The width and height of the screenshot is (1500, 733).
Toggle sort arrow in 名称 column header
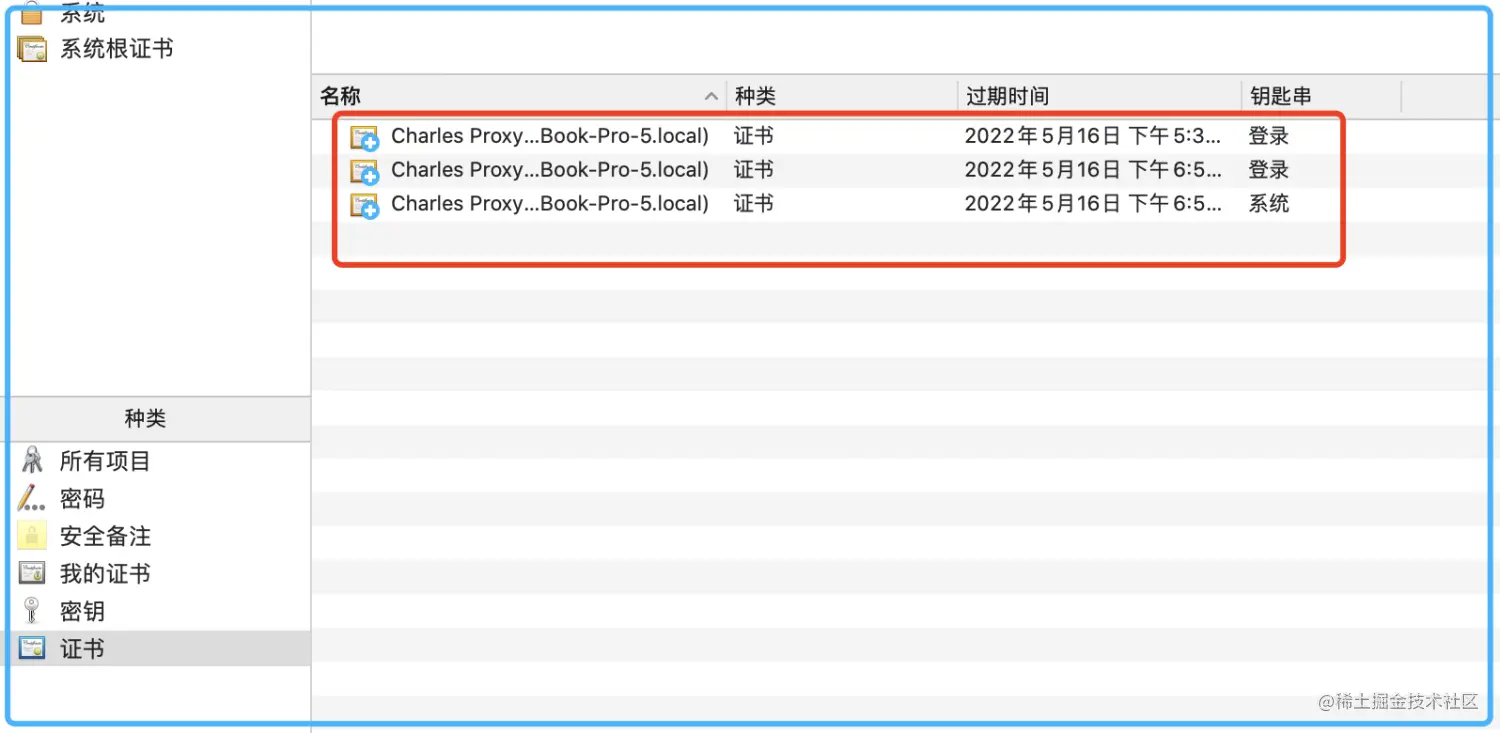711,96
